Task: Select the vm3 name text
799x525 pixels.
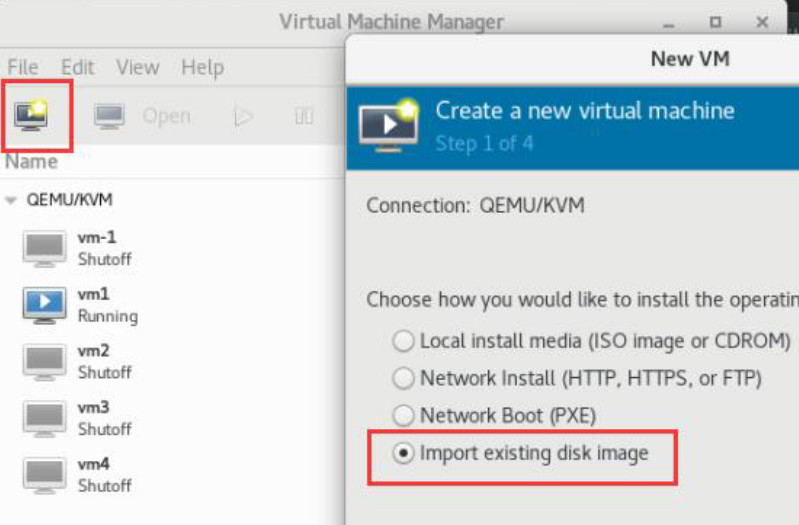Action: click(x=94, y=407)
